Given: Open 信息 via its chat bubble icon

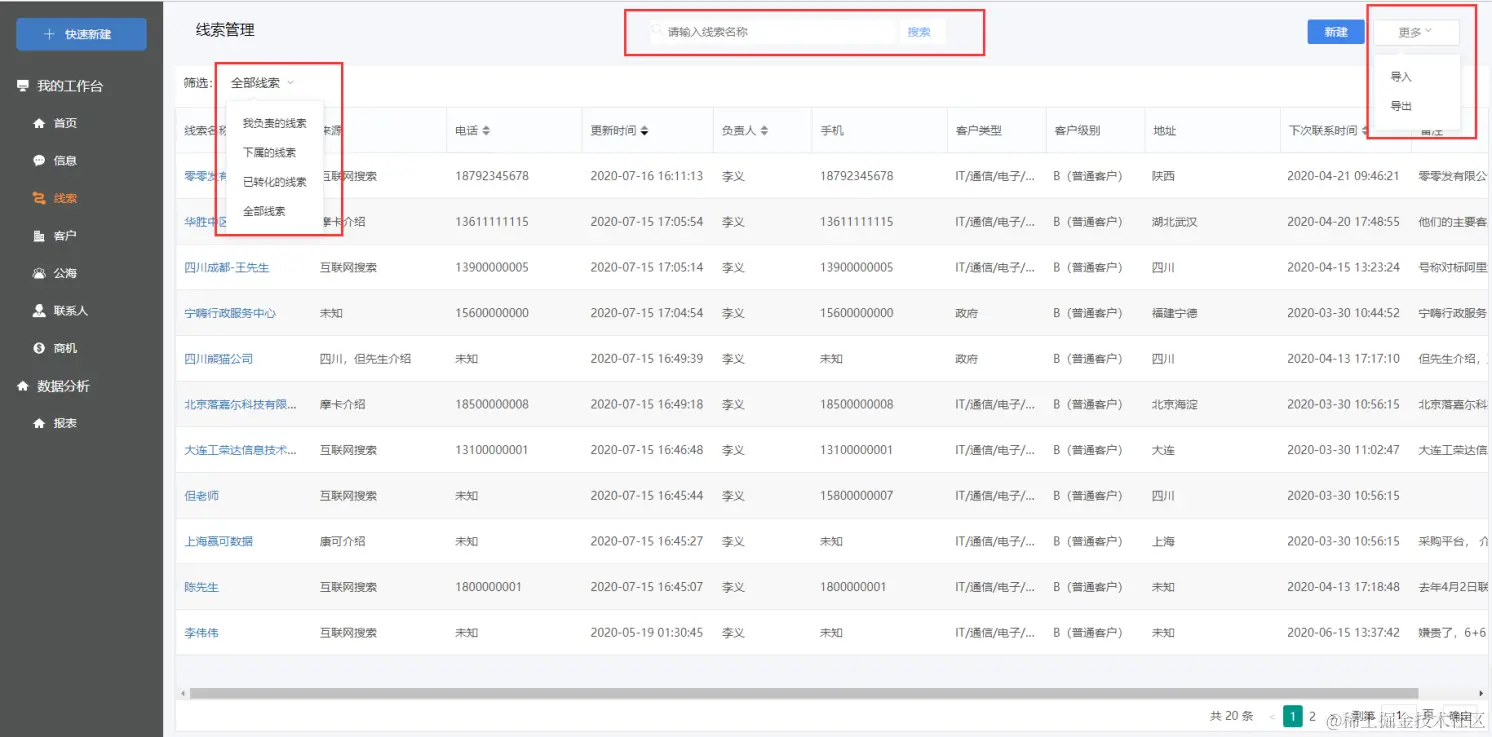Looking at the screenshot, I should click(39, 160).
